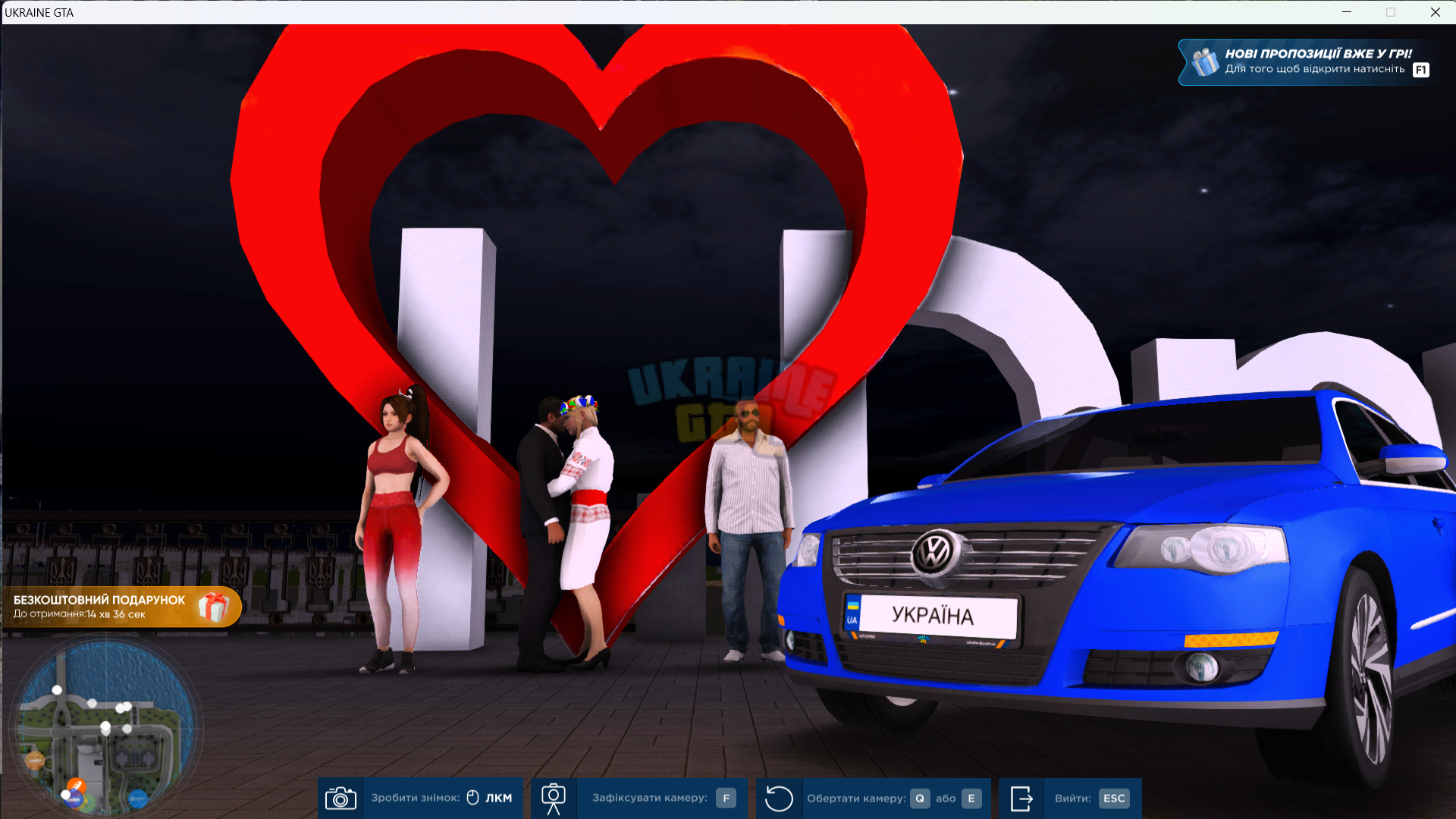
Task: Click the E rotate key badge
Action: [971, 799]
